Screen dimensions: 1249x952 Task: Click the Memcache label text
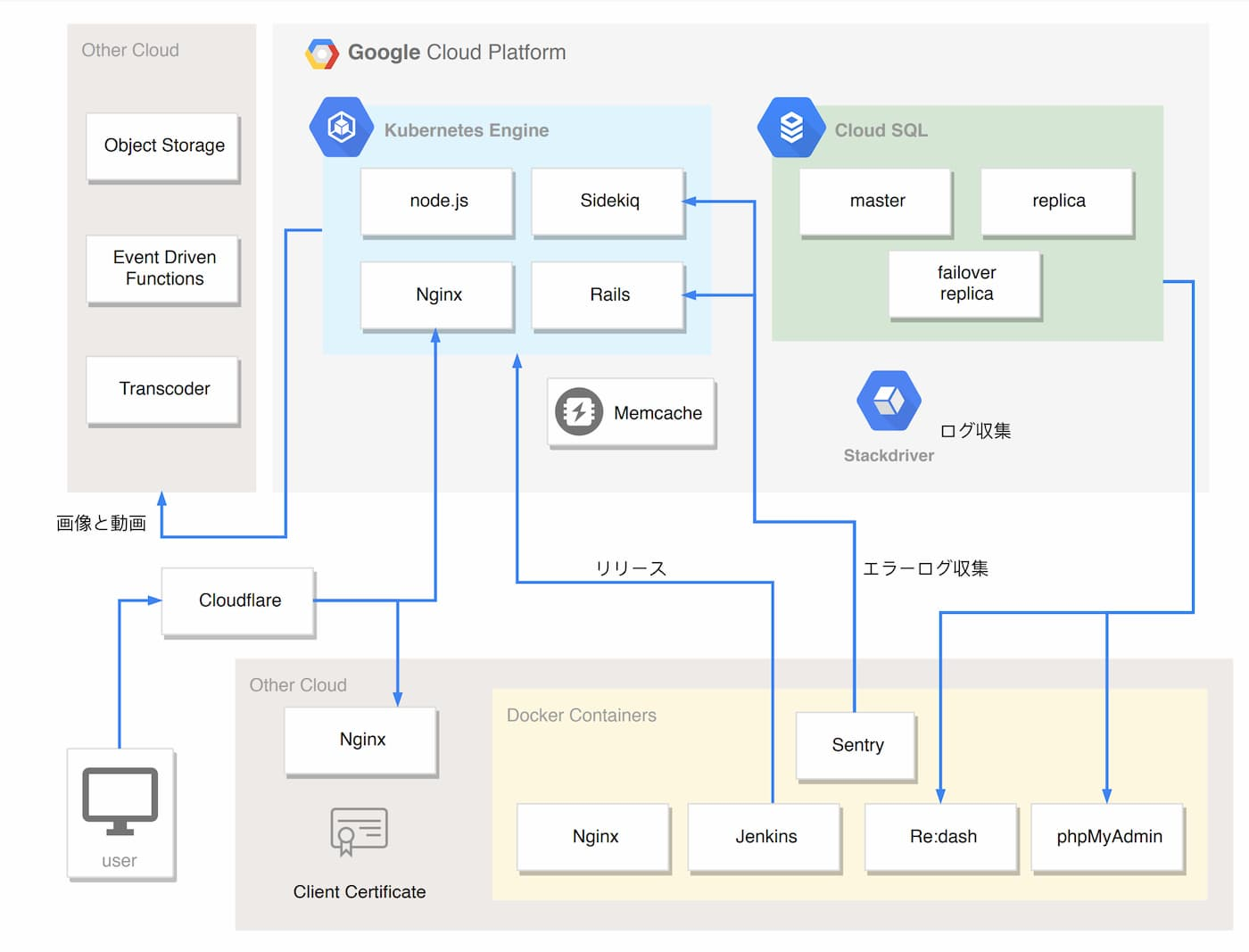658,413
